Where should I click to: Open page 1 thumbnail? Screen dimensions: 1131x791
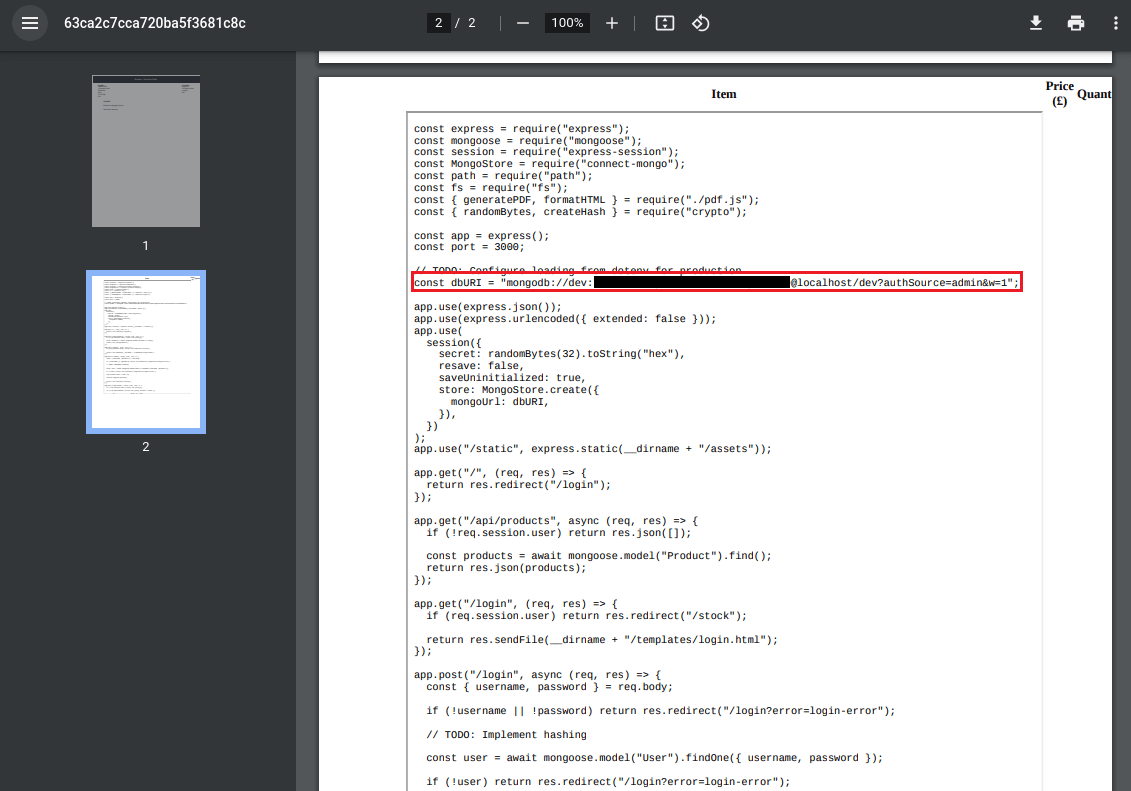click(146, 151)
